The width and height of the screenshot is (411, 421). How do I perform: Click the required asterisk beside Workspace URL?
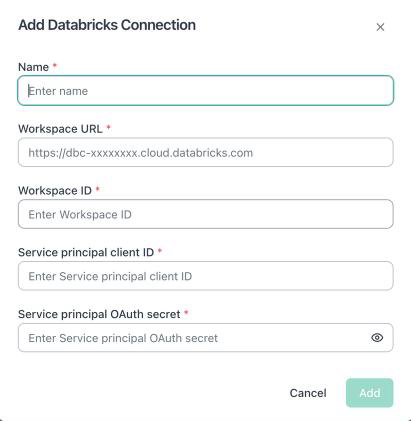(108, 127)
